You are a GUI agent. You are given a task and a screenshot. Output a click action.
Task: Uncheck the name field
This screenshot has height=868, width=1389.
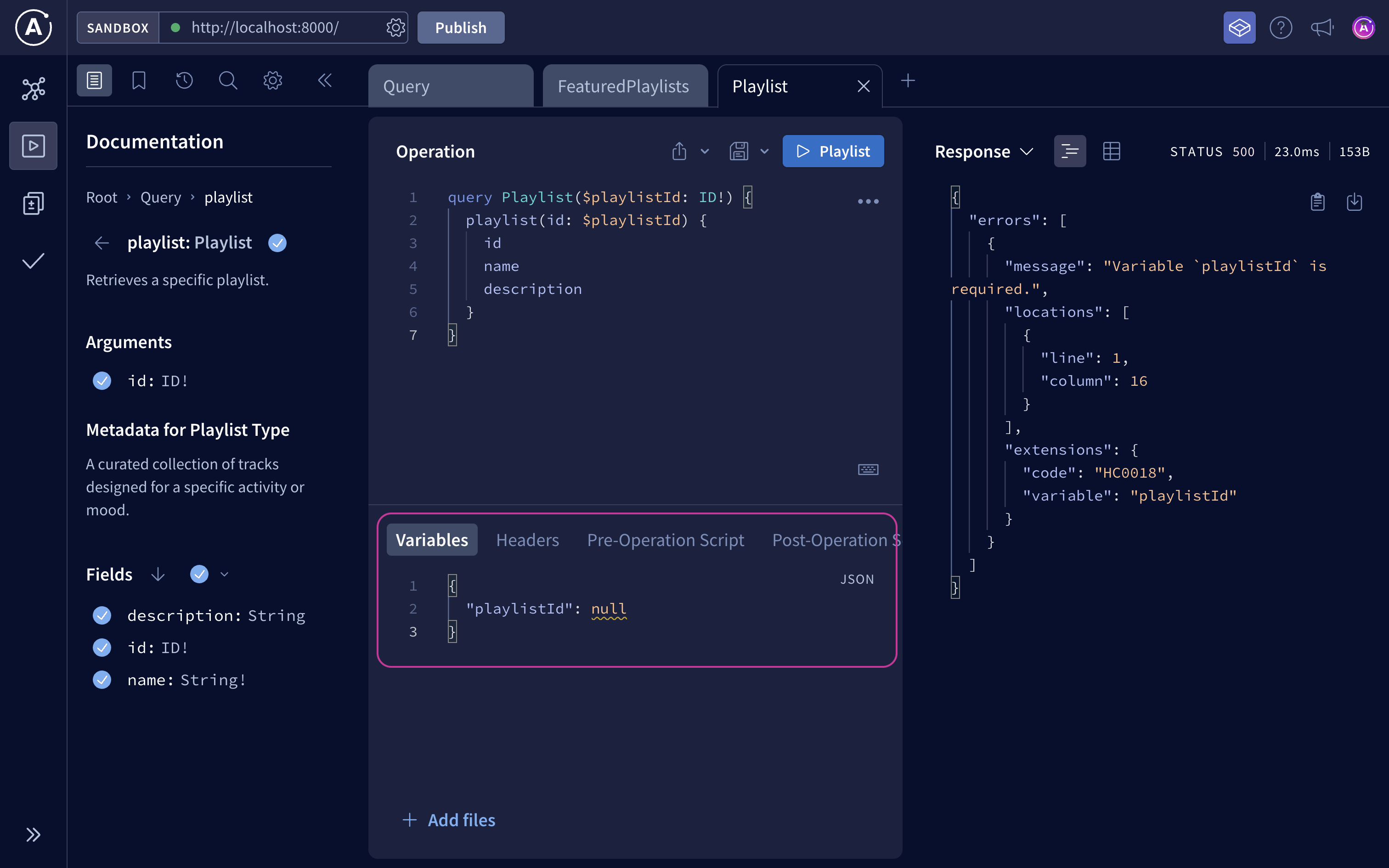(x=102, y=680)
